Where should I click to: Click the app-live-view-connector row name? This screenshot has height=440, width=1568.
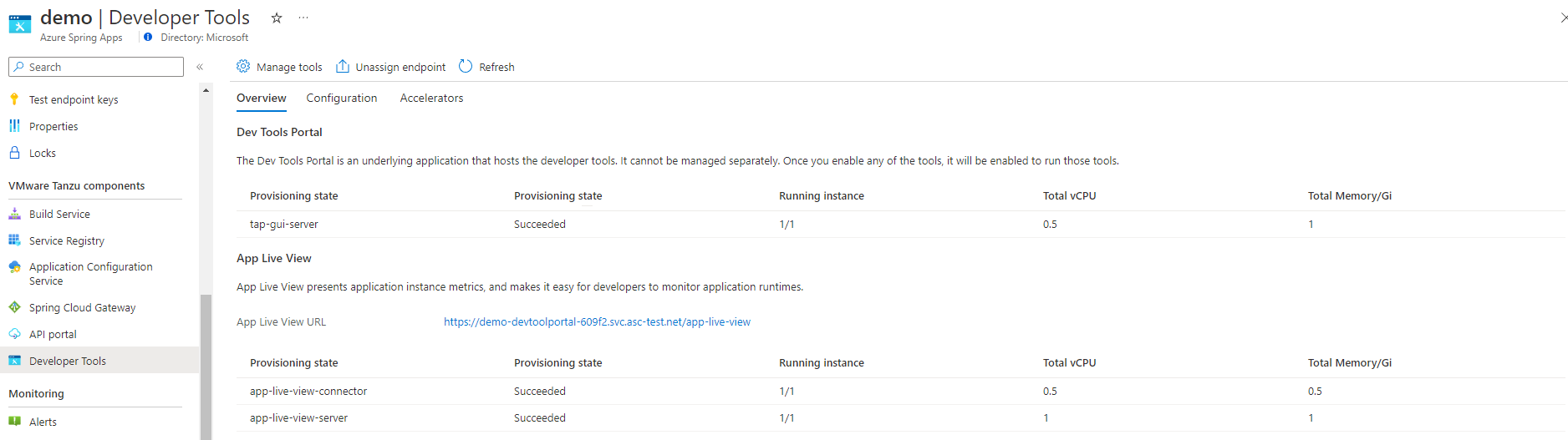click(x=308, y=391)
